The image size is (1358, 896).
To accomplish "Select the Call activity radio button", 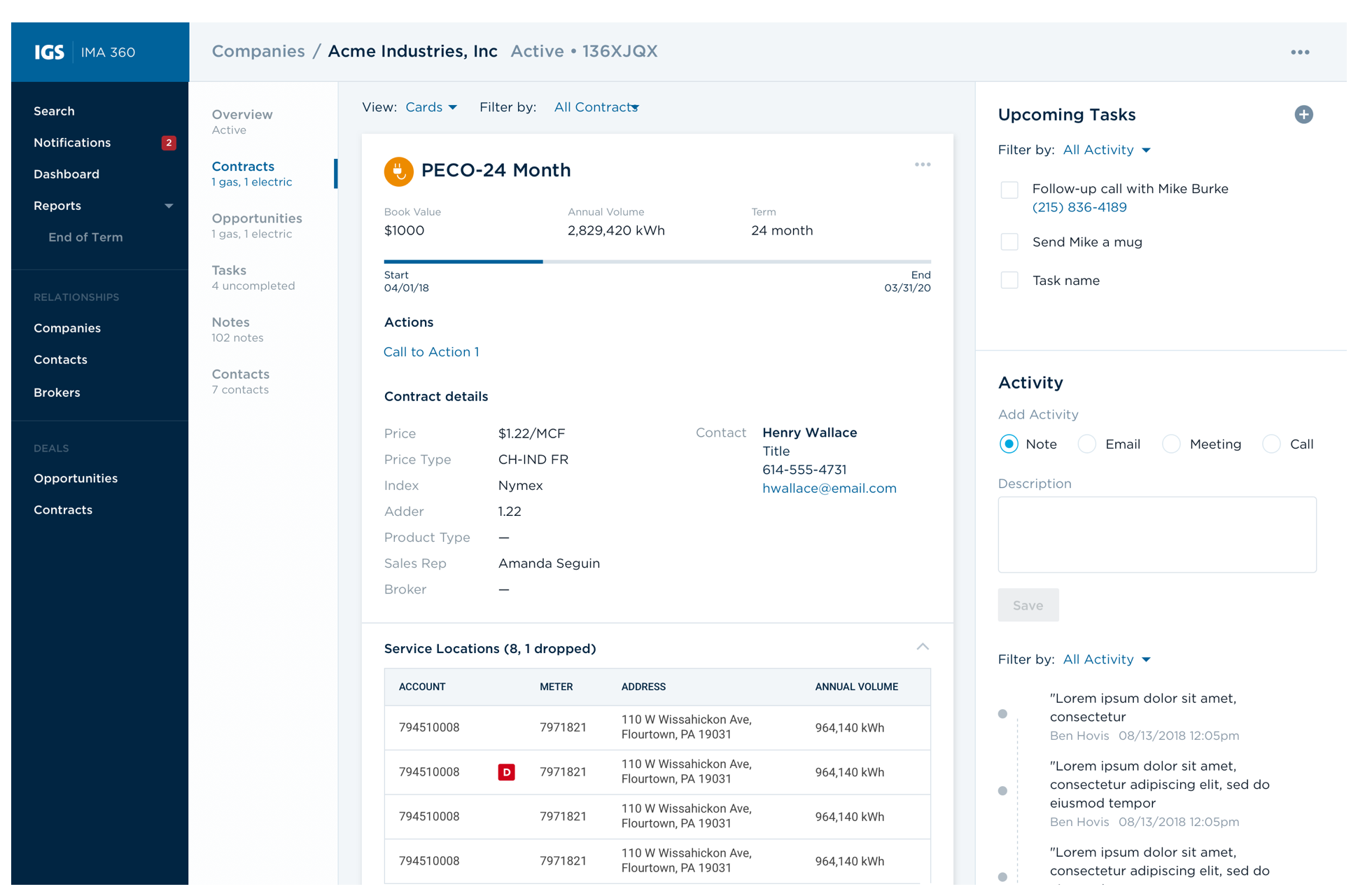I will pos(1271,444).
